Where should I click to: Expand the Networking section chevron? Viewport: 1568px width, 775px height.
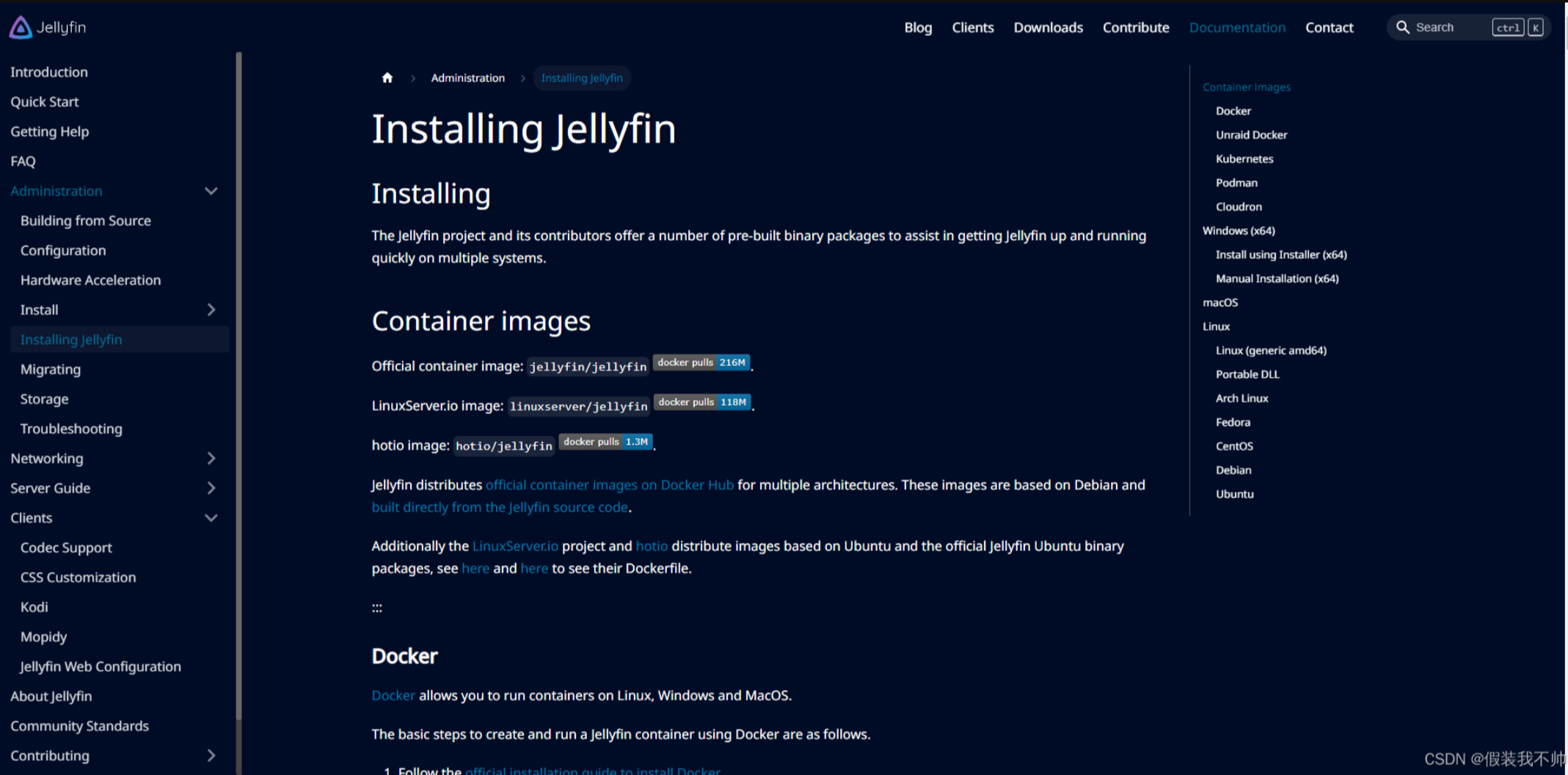[211, 459]
